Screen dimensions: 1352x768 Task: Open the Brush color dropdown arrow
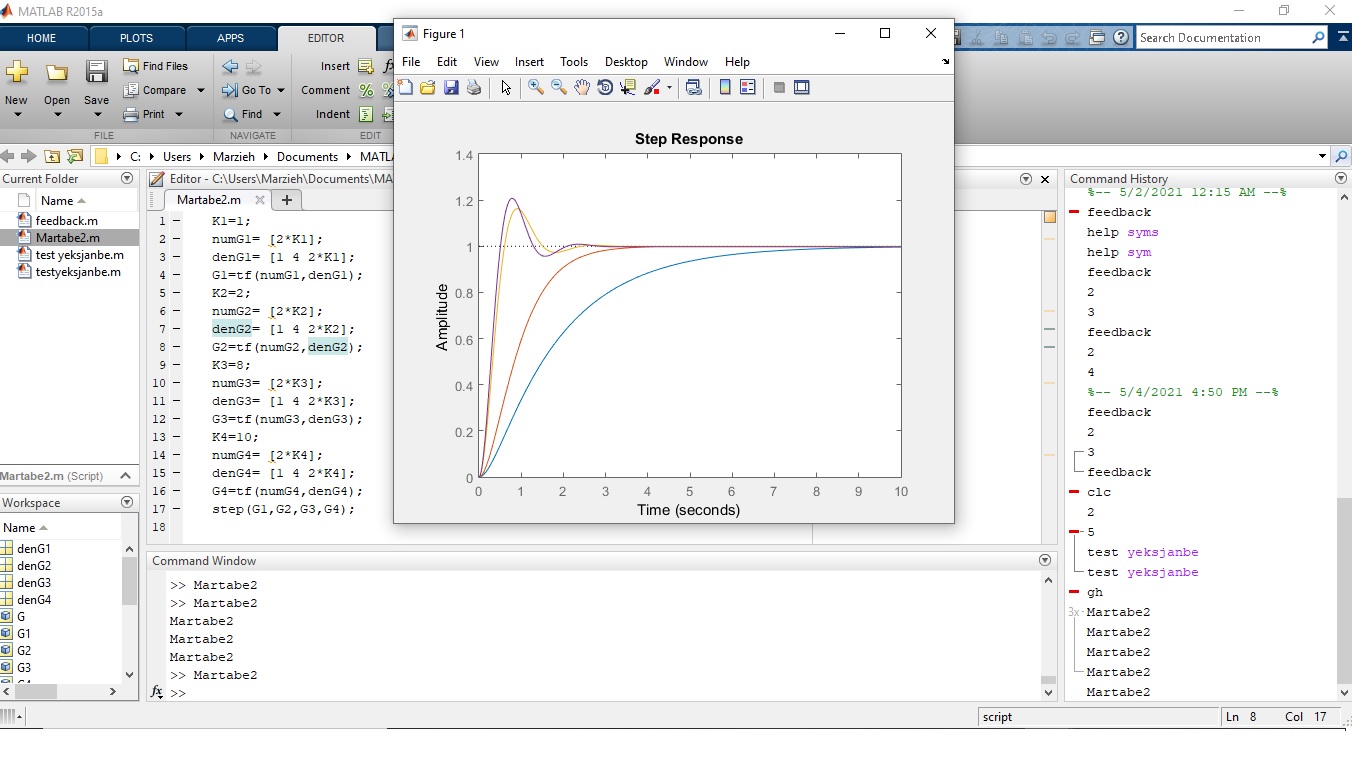pos(669,88)
